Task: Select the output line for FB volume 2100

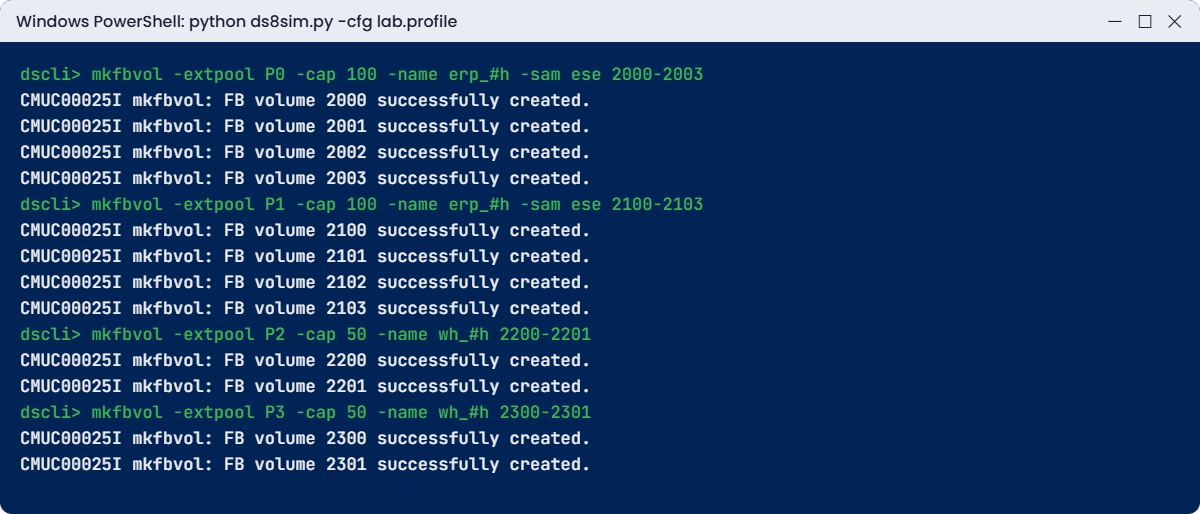Action: (x=305, y=230)
